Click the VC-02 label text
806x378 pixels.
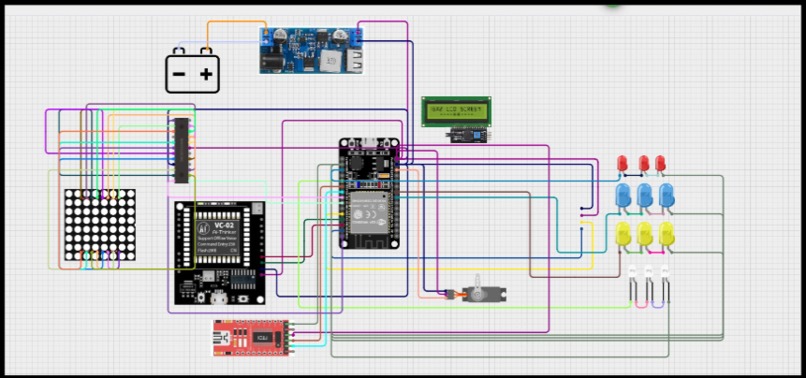[x=223, y=225]
